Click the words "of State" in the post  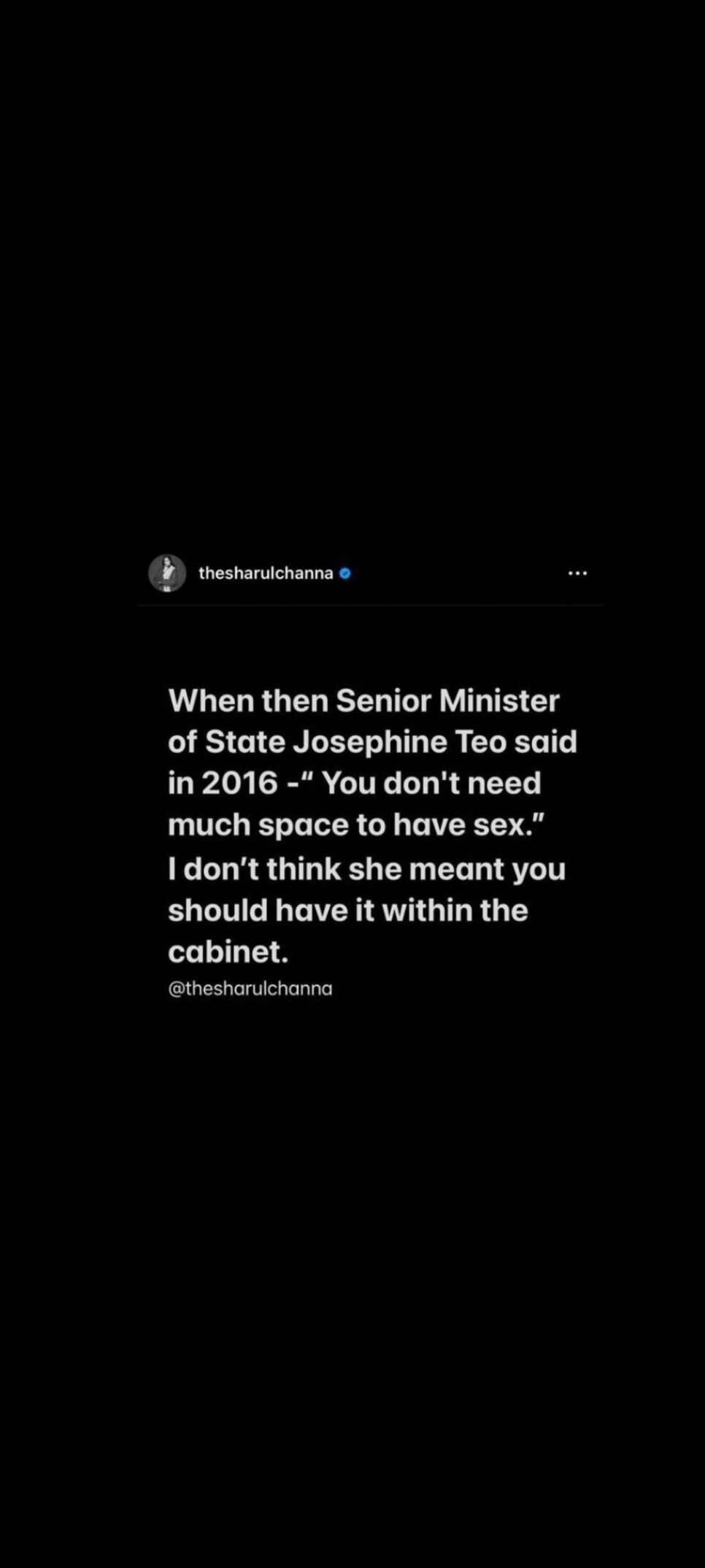click(226, 742)
